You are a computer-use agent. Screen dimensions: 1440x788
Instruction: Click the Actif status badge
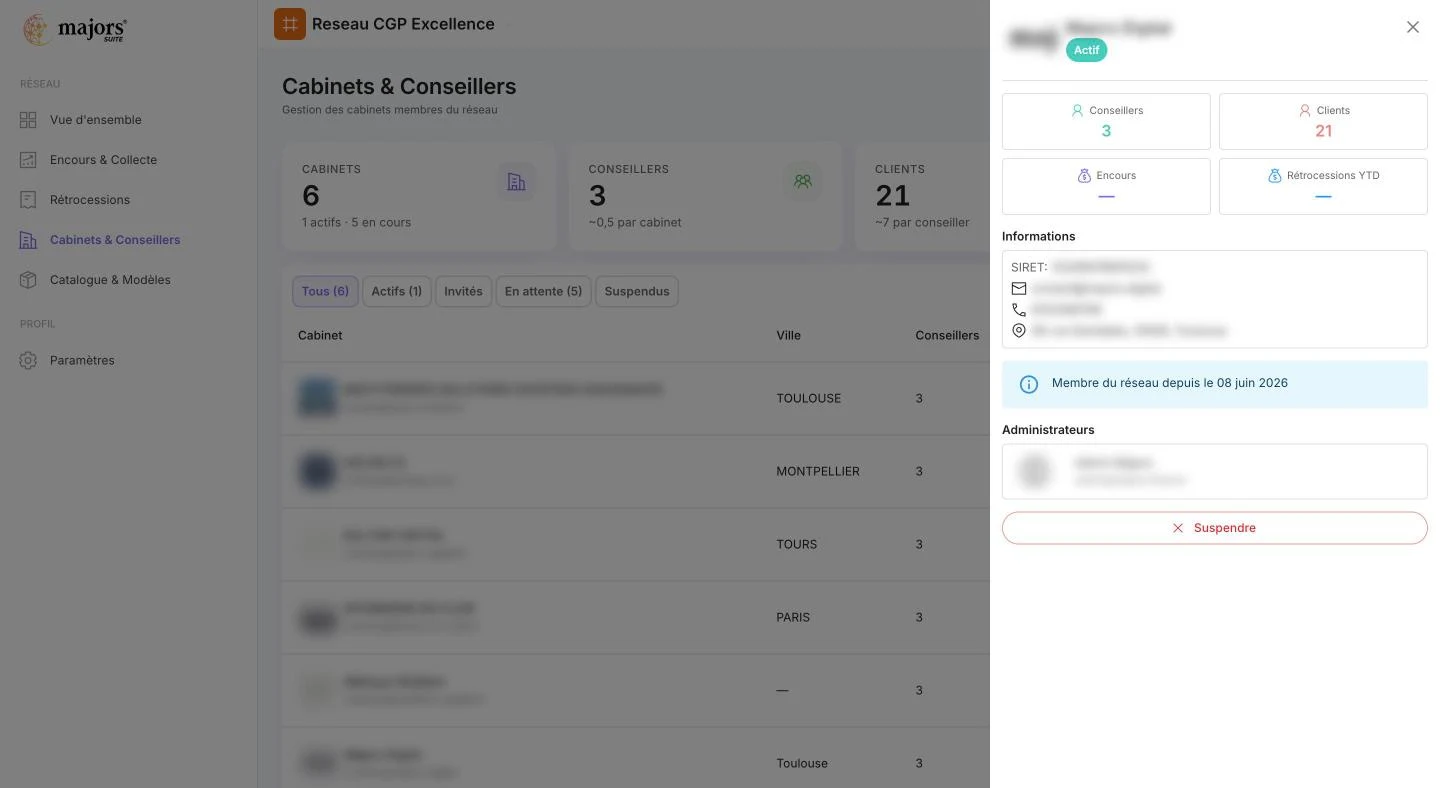tap(1086, 50)
